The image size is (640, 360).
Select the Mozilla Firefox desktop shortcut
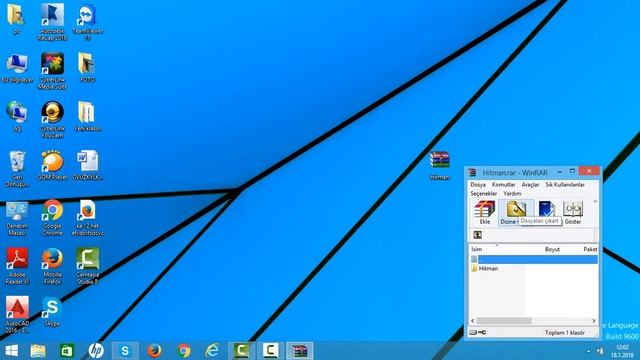(x=52, y=266)
